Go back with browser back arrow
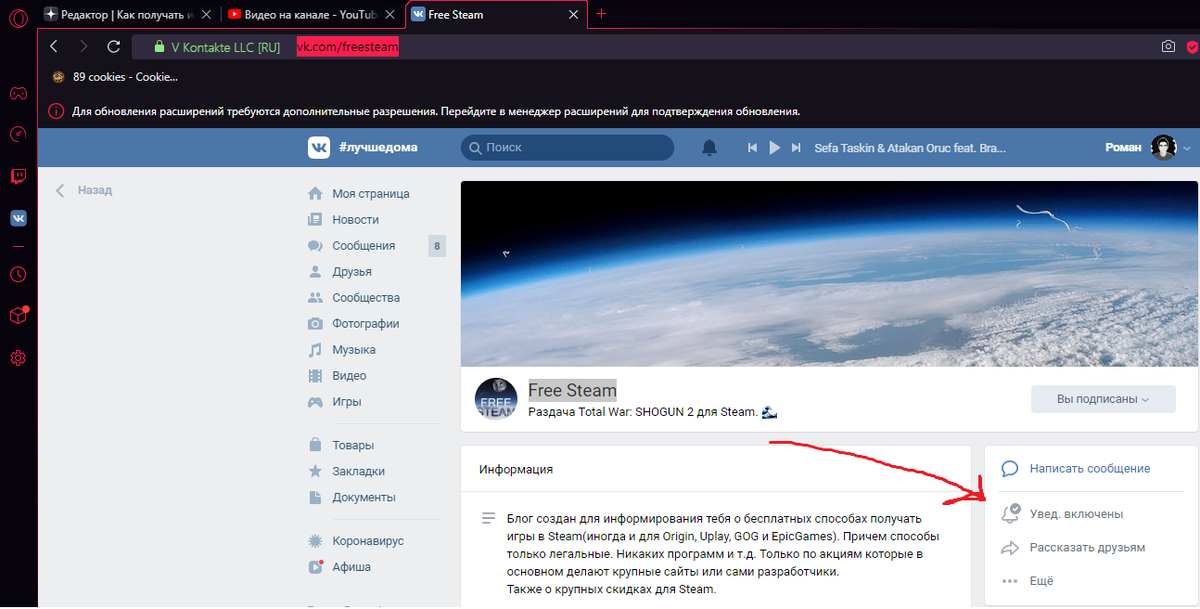1200x609 pixels. [x=54, y=46]
